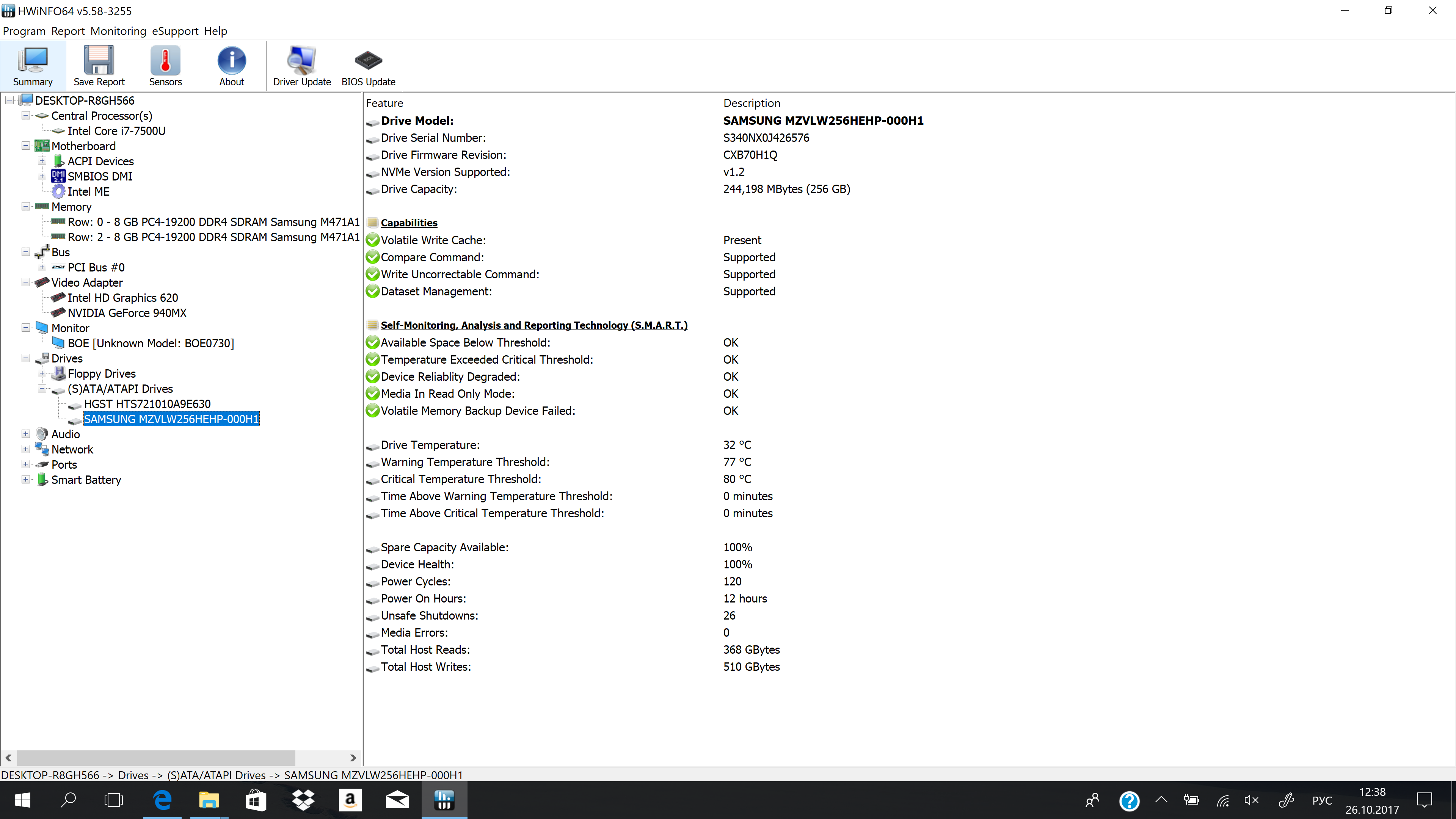This screenshot has height=819, width=1456.
Task: Select the BOE monitor entry
Action: click(x=151, y=343)
